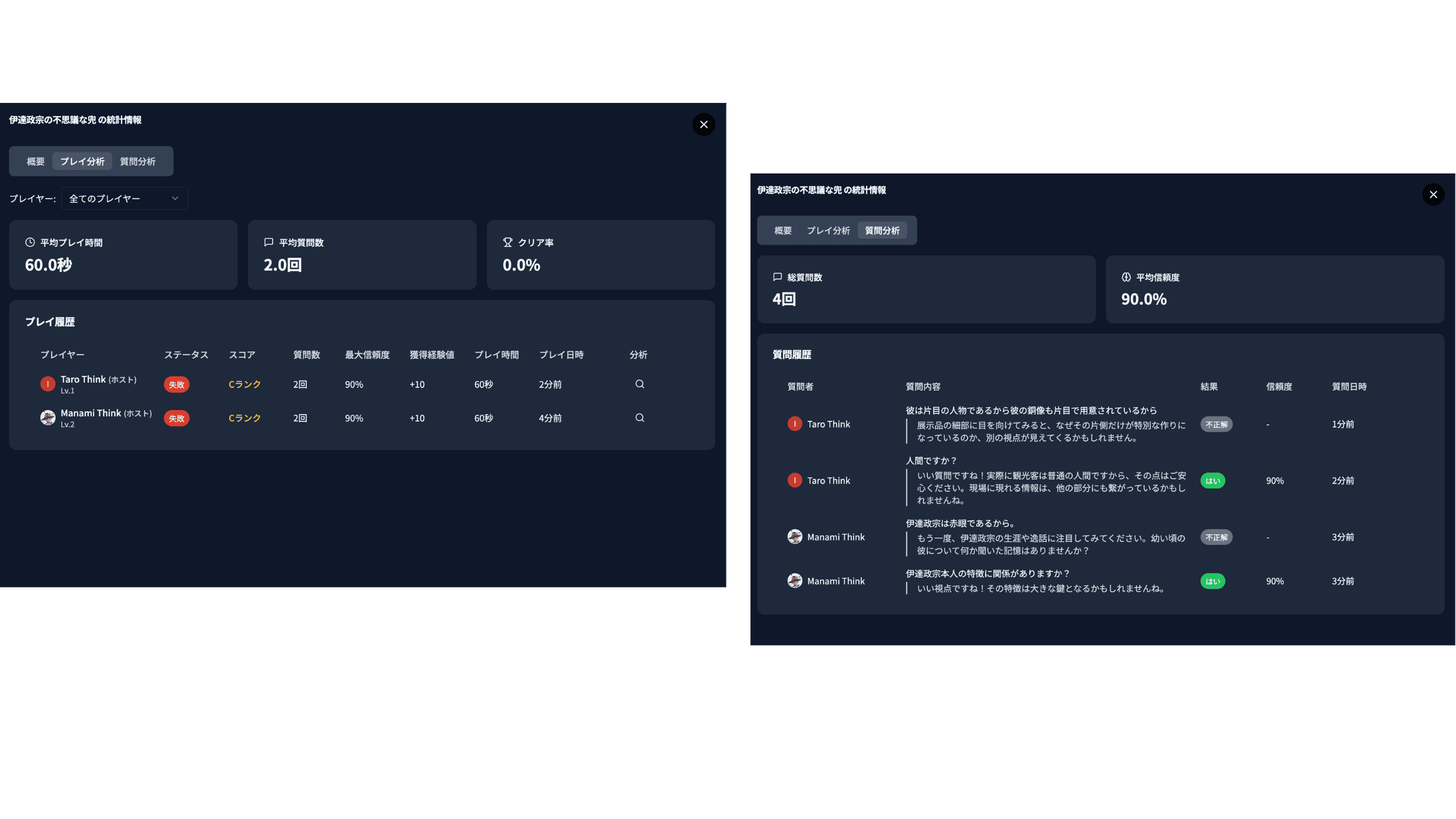Open the analysis magnifier for Manami Think
Screen dimensions: 1456x819
[x=639, y=417]
